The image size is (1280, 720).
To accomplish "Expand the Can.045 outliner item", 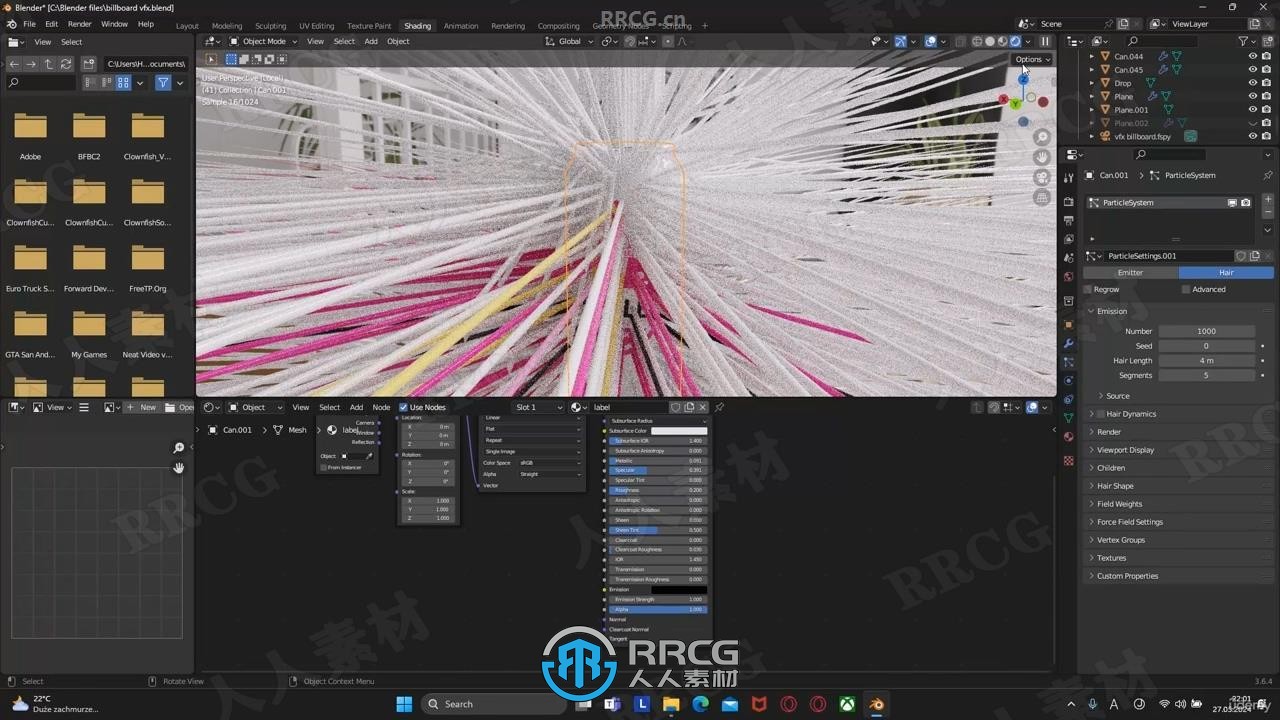I will pyautogui.click(x=1092, y=70).
